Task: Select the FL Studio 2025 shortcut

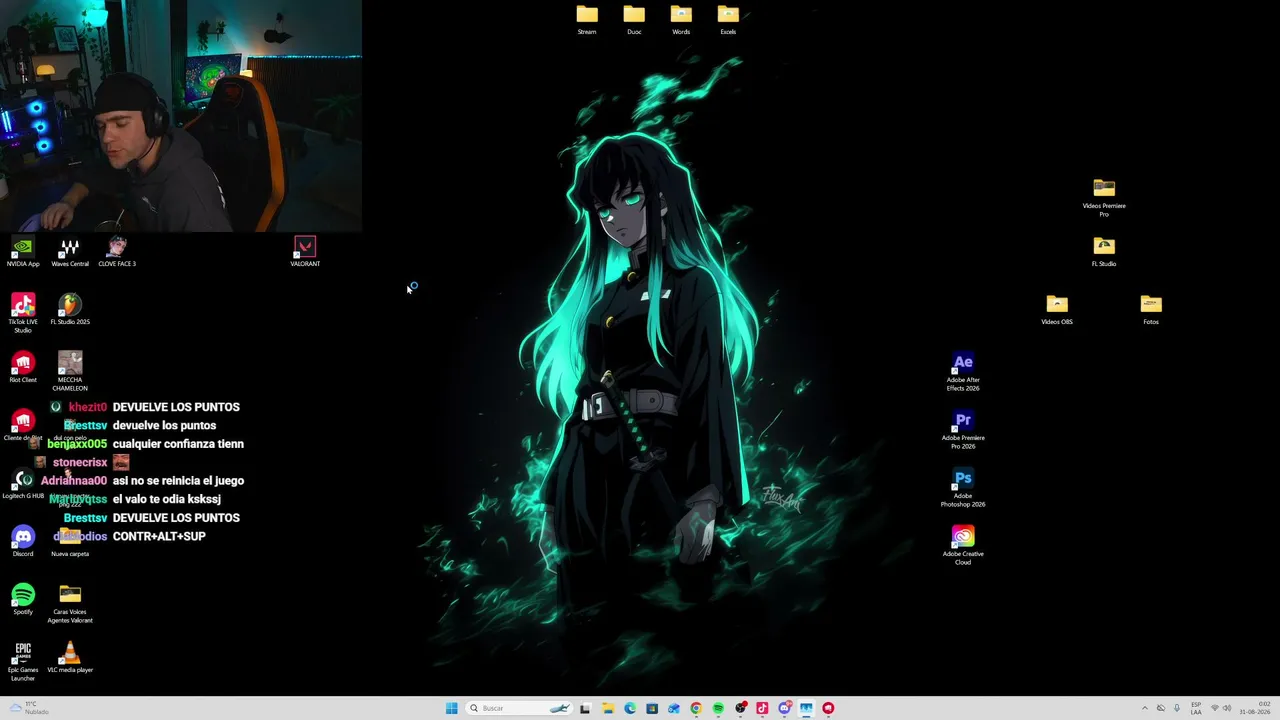Action: (x=70, y=310)
